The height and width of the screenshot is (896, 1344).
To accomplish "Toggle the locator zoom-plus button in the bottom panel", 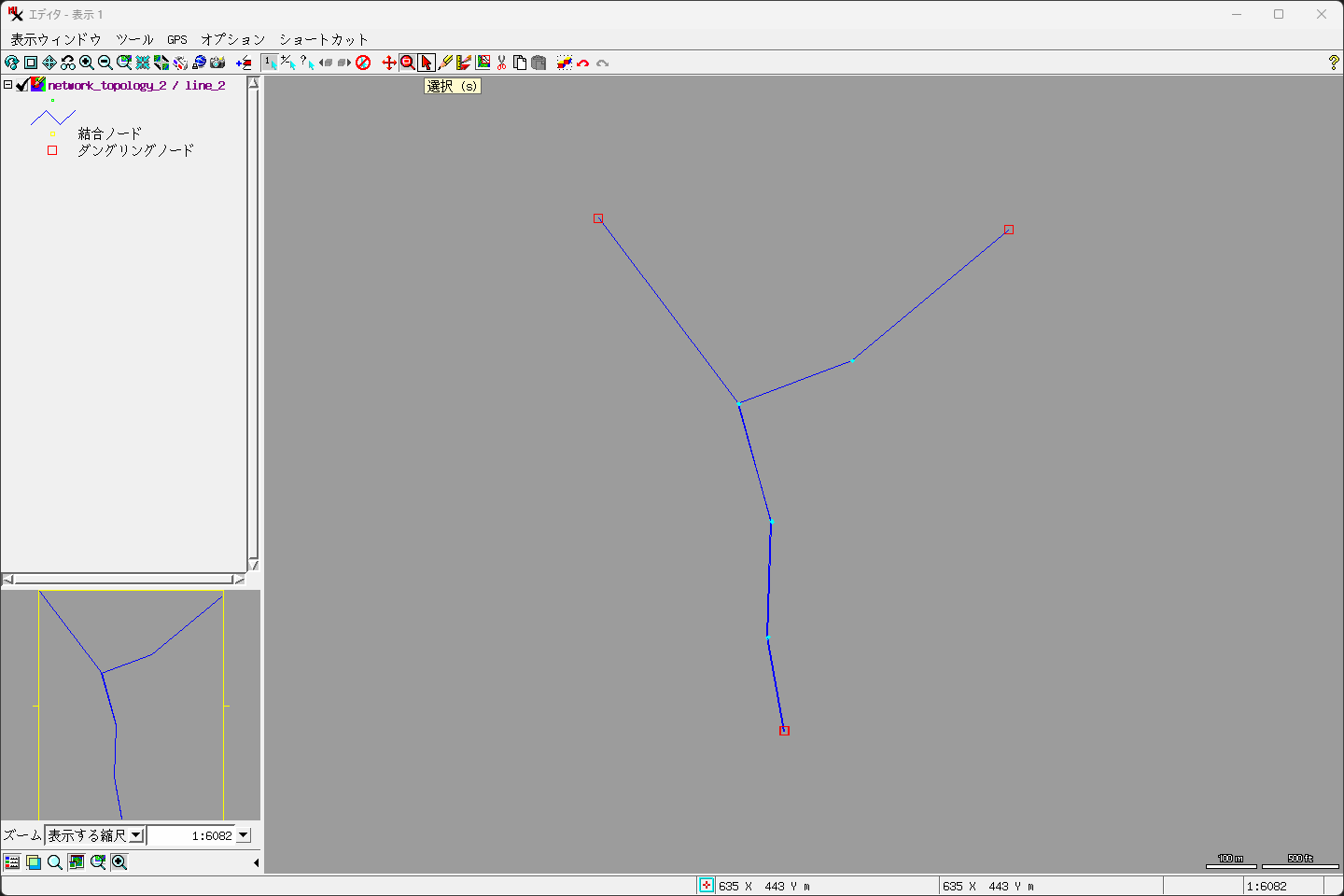I will 119,862.
